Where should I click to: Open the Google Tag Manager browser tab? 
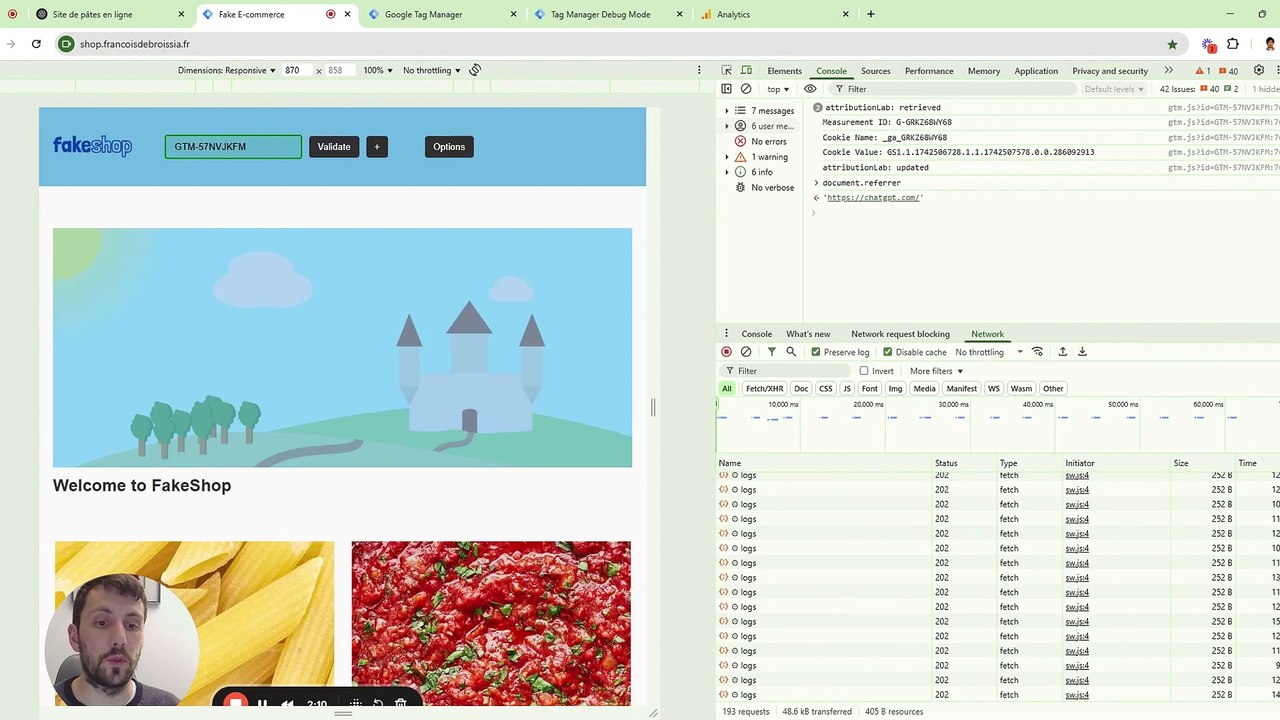(423, 15)
